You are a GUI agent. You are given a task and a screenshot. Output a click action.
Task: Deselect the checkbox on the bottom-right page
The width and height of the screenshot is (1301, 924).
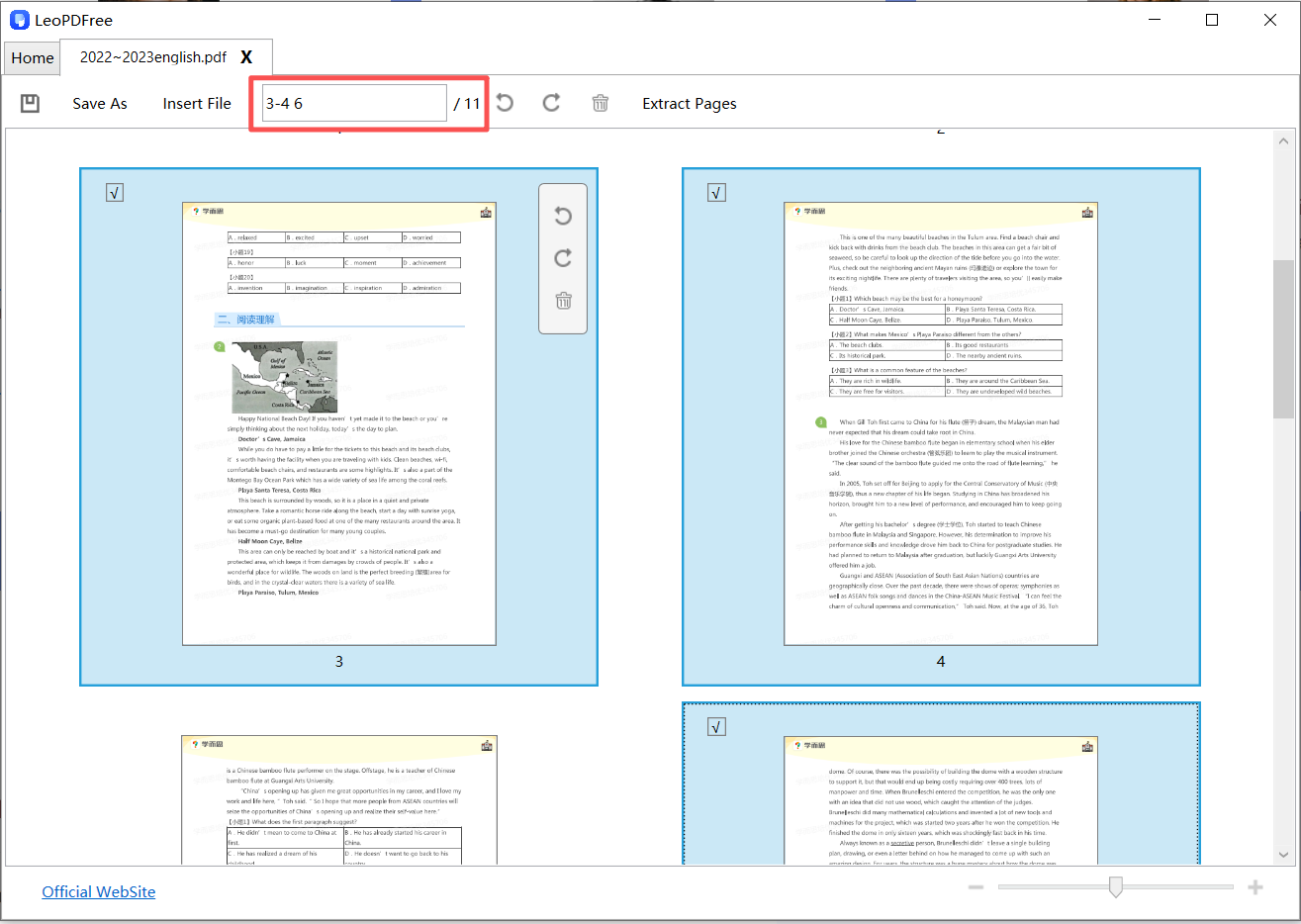pyautogui.click(x=716, y=726)
